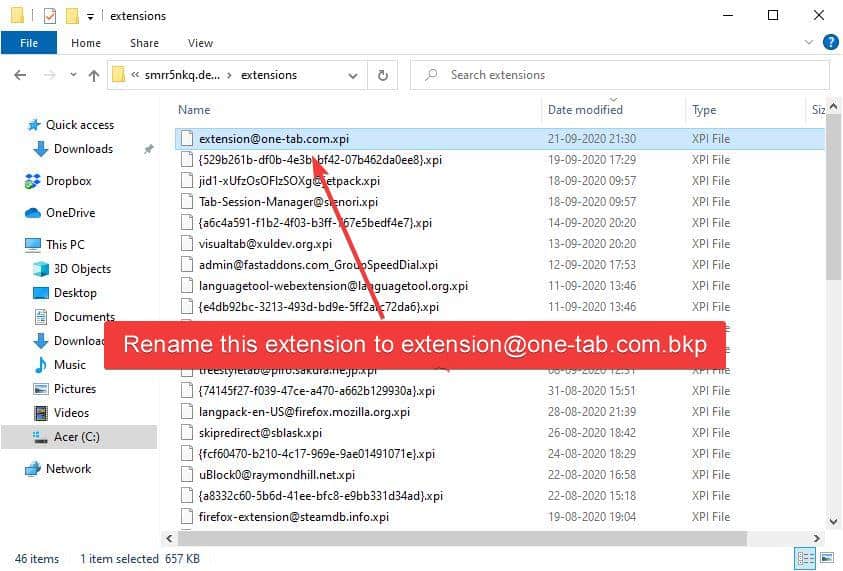The height and width of the screenshot is (571, 843).
Task: Sort files by Date modified column
Action: coord(585,110)
